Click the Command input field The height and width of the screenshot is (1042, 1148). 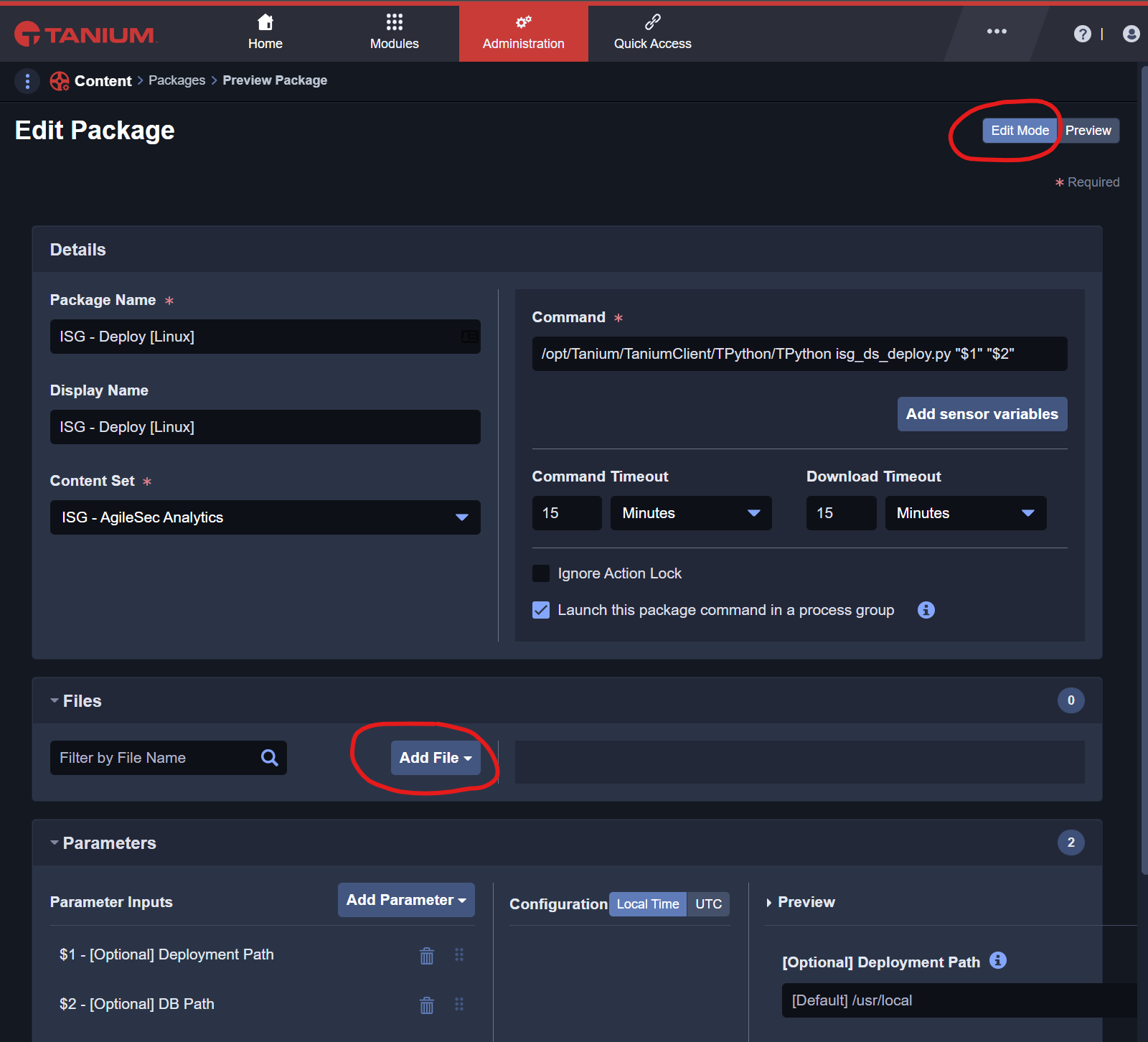[800, 354]
